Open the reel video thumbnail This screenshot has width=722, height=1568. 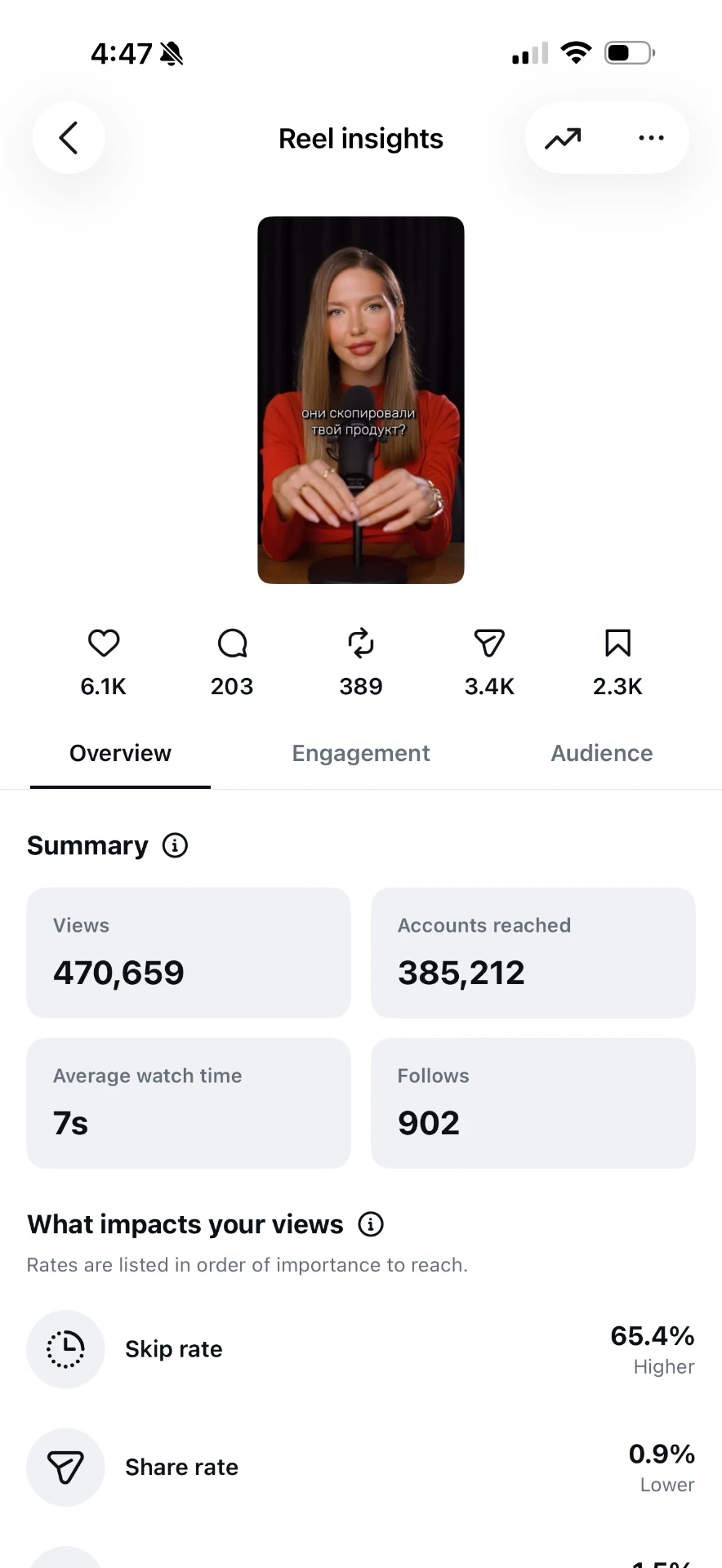tap(361, 400)
